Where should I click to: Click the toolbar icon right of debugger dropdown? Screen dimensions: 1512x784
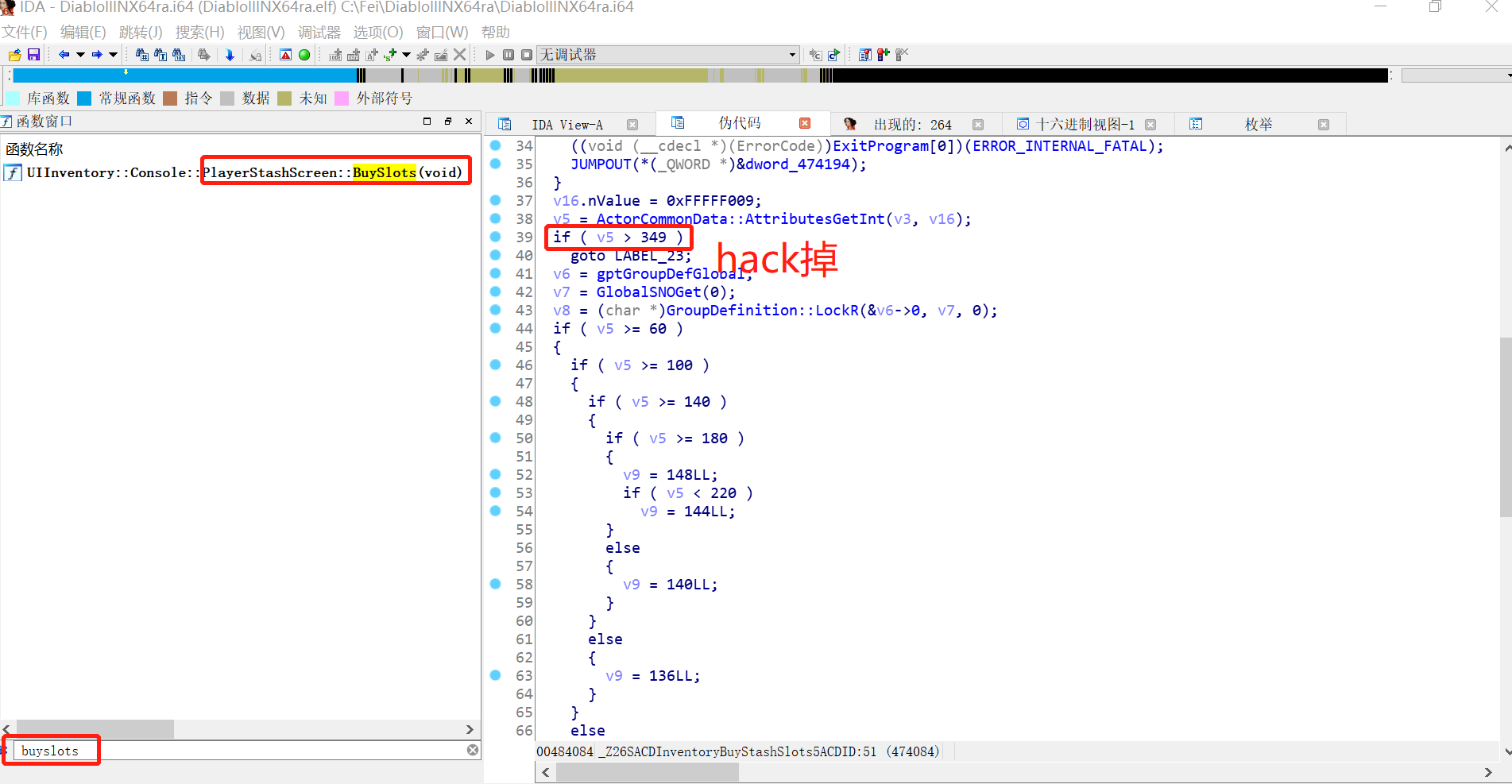tap(815, 55)
